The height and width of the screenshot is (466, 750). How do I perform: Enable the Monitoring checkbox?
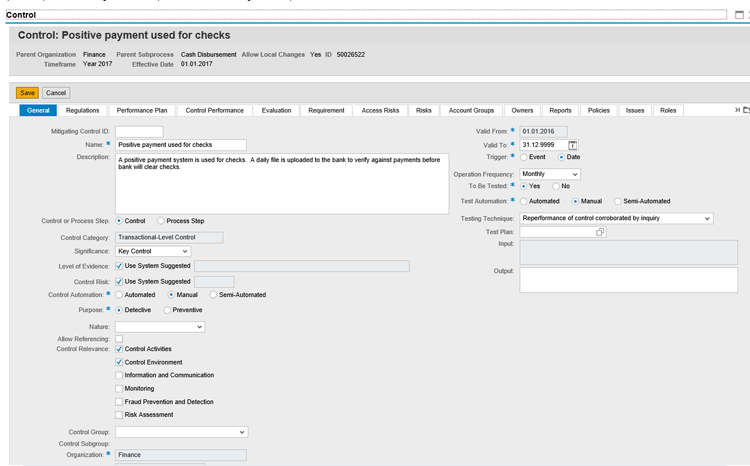(x=120, y=388)
